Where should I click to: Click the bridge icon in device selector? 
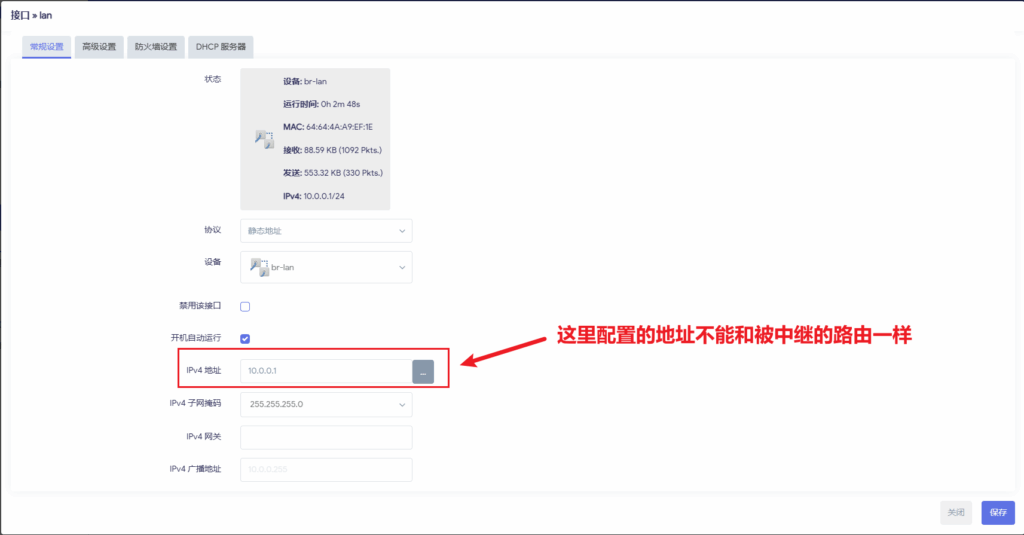point(259,267)
